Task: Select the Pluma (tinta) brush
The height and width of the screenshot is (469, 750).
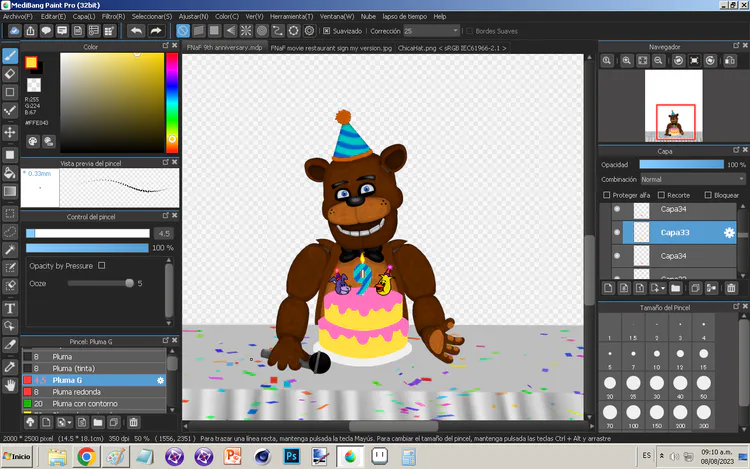Action: click(94, 368)
